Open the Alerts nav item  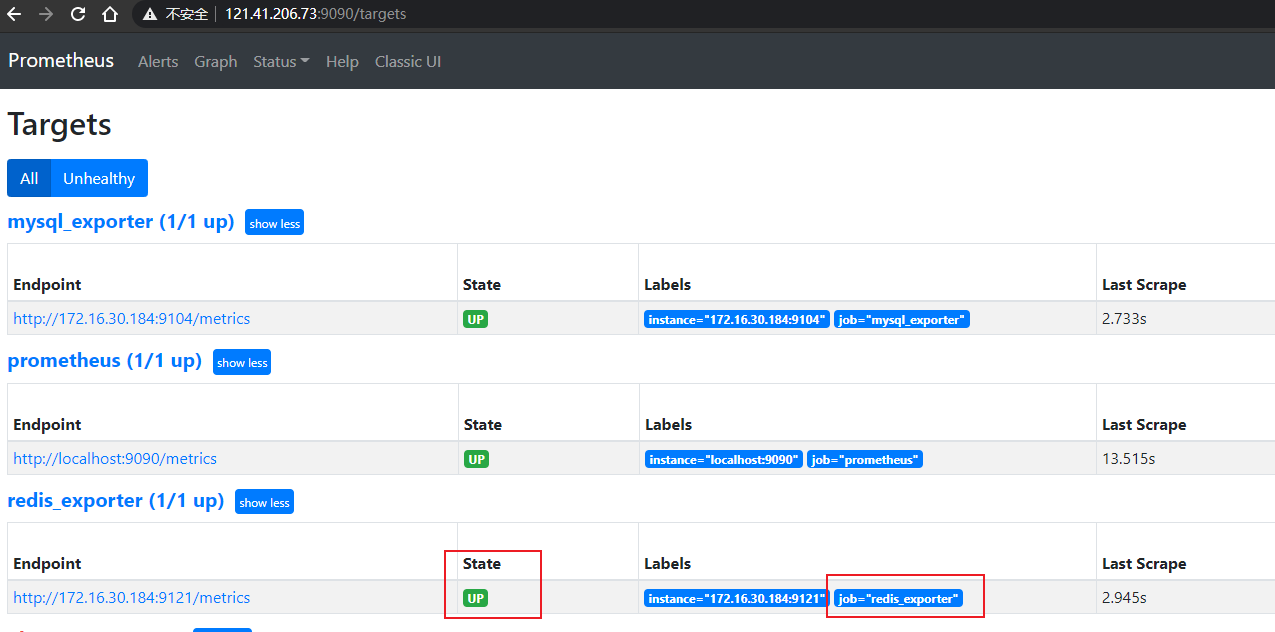coord(158,62)
